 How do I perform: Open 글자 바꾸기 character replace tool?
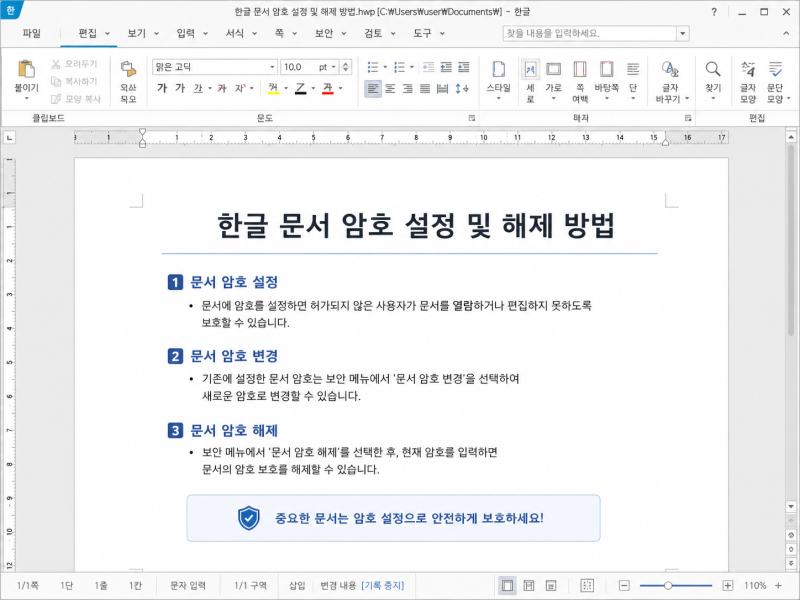[670, 81]
